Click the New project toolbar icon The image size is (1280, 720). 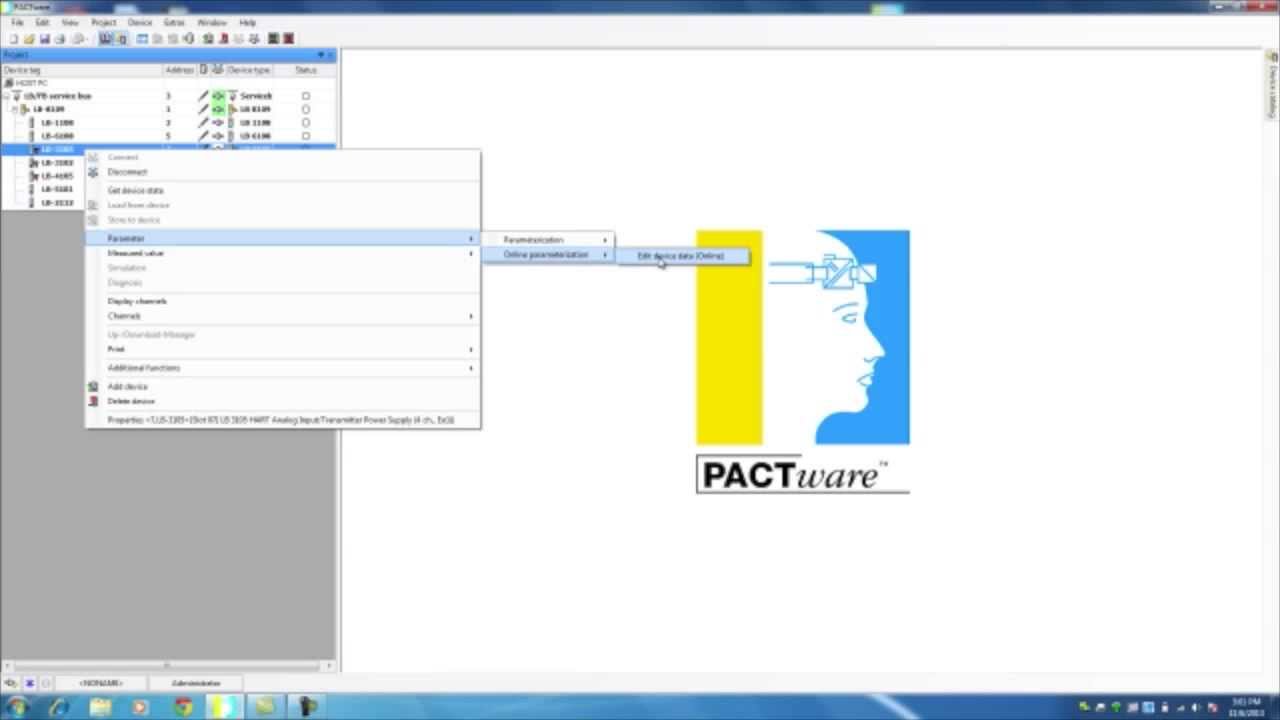[x=16, y=38]
